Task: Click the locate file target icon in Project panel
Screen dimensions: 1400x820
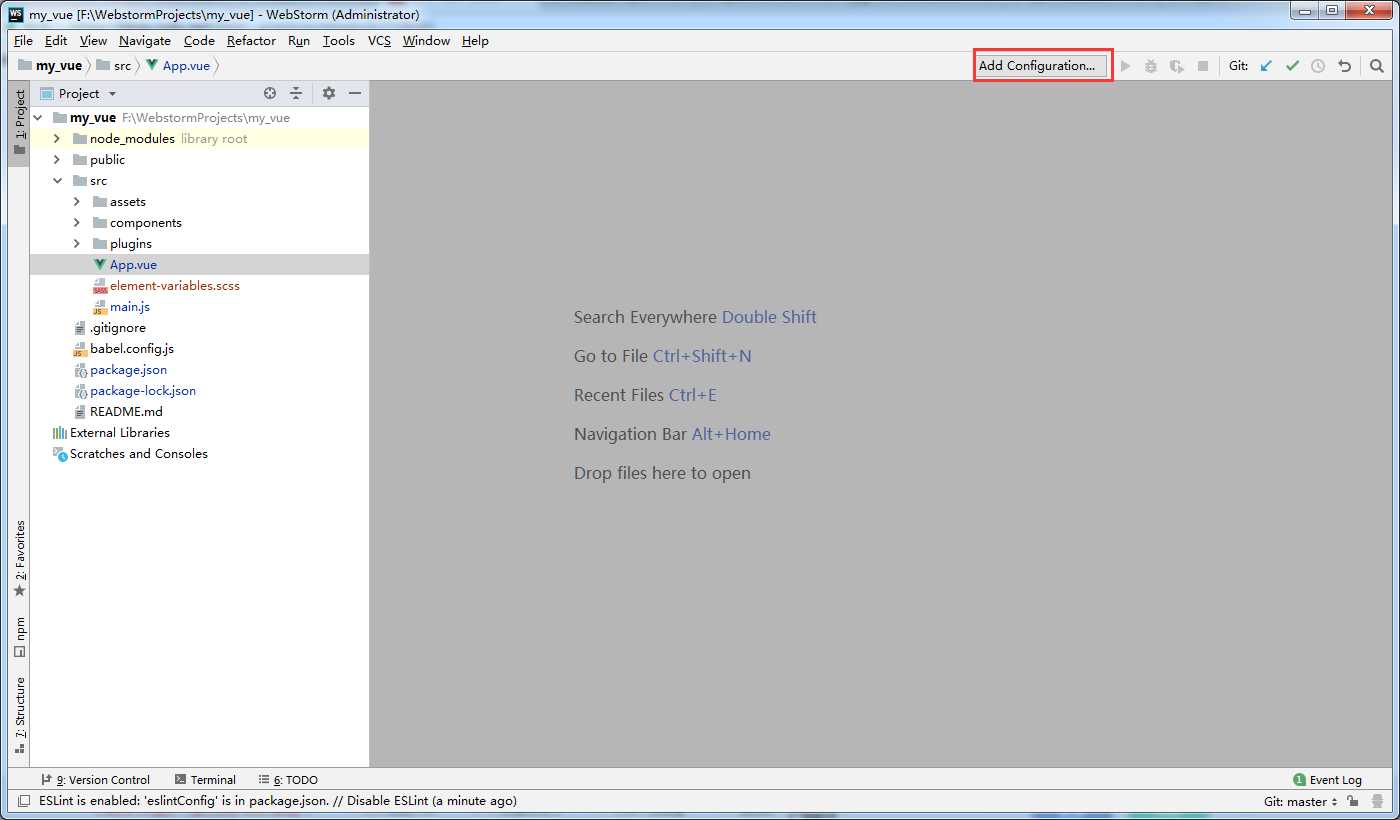Action: pyautogui.click(x=270, y=93)
